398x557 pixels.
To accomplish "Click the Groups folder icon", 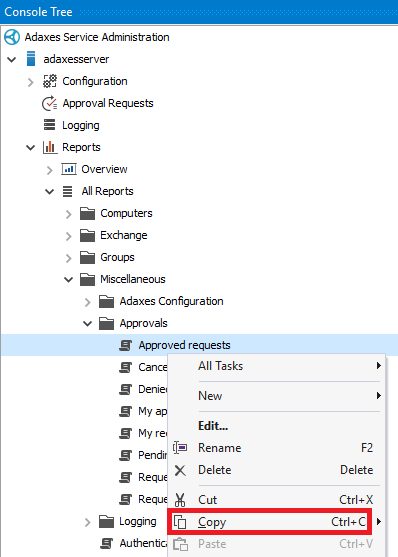I will [x=87, y=258].
